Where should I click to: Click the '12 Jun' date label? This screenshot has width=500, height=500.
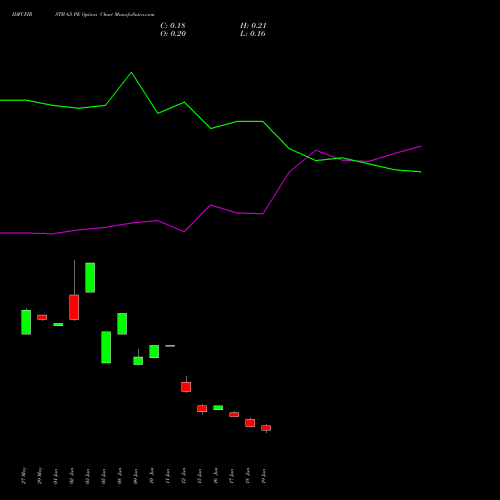coord(184,476)
